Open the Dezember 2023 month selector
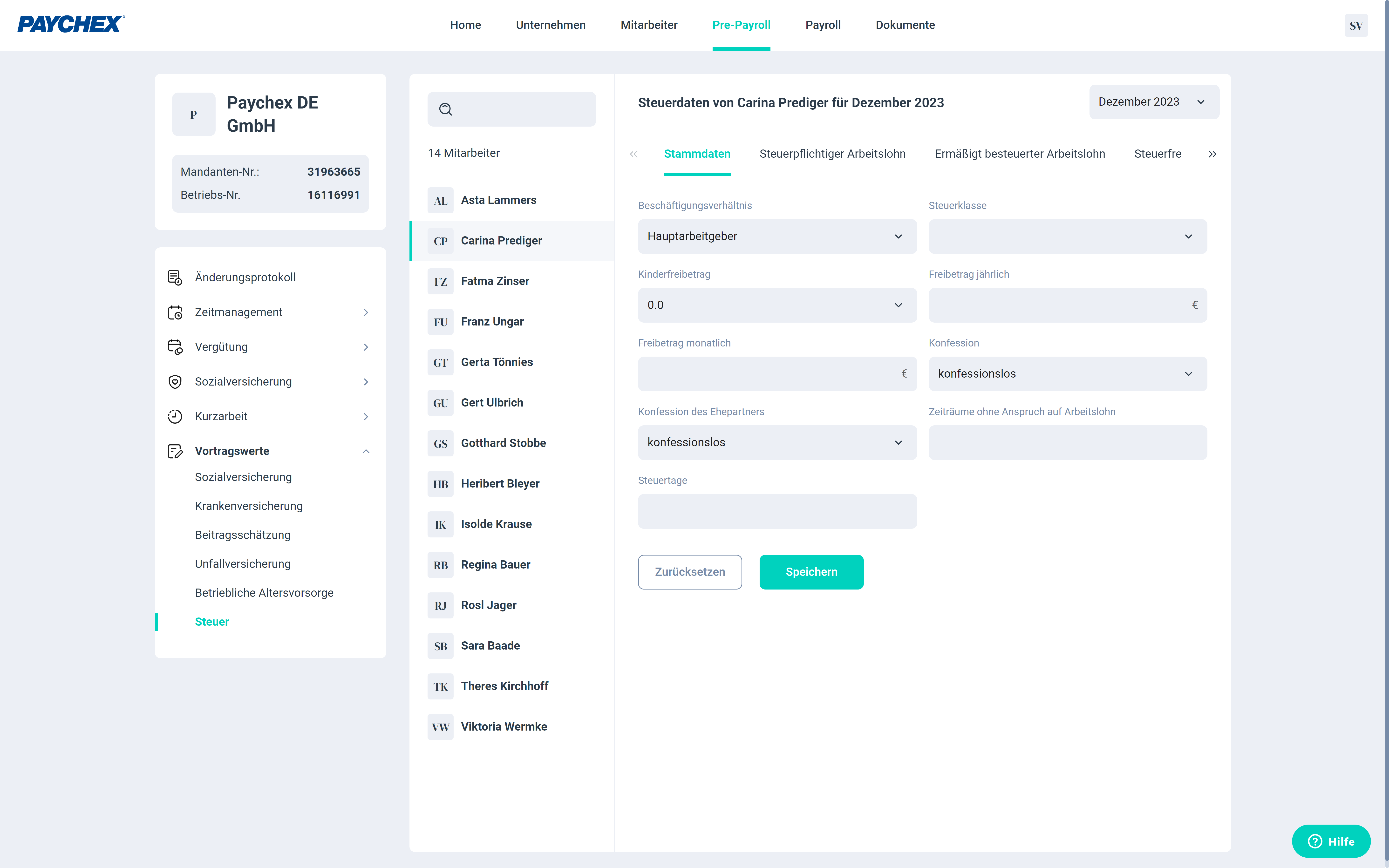This screenshot has width=1389, height=868. (x=1154, y=102)
